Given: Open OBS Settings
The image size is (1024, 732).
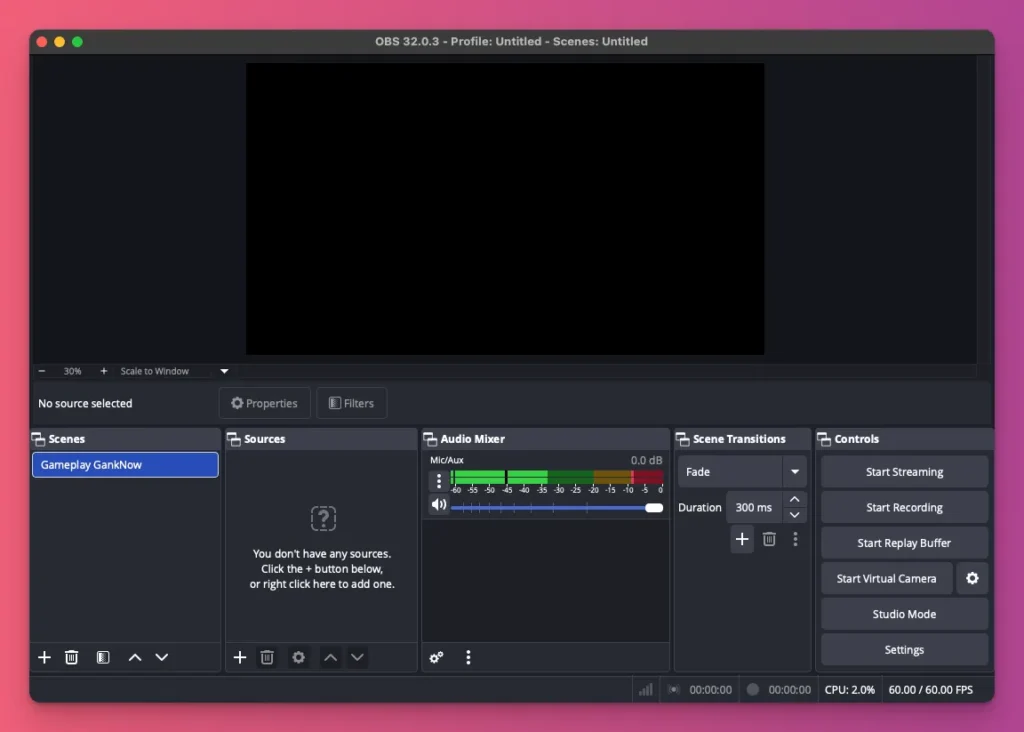Looking at the screenshot, I should coord(903,649).
